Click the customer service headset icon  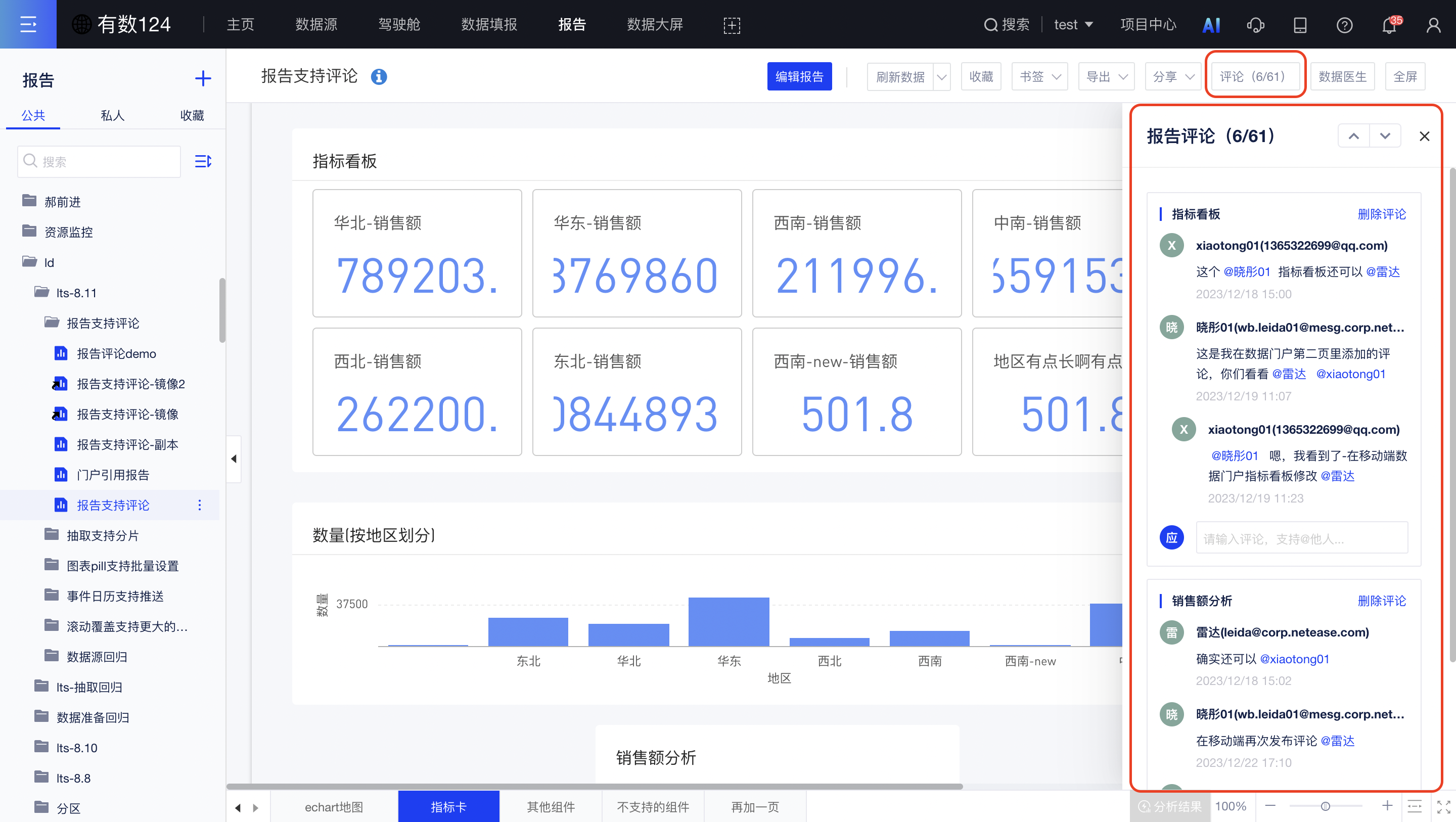coord(1255,25)
